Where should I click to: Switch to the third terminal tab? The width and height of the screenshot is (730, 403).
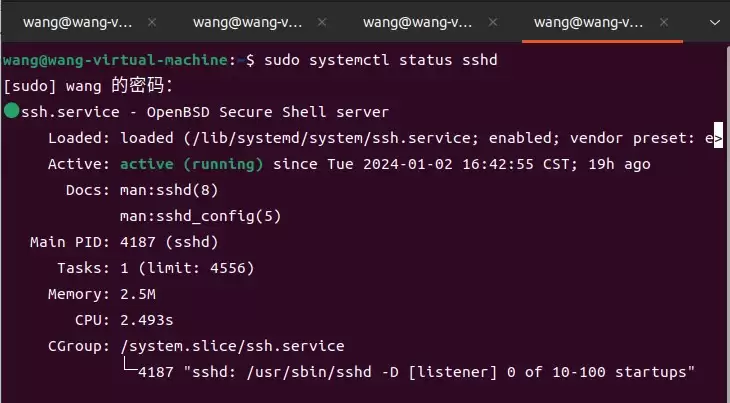pyautogui.click(x=418, y=22)
